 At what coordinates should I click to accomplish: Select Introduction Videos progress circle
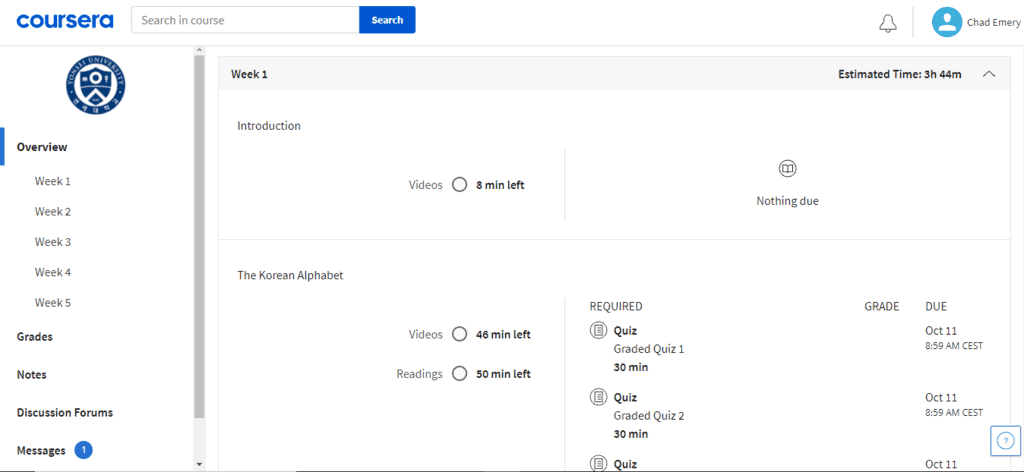(460, 185)
